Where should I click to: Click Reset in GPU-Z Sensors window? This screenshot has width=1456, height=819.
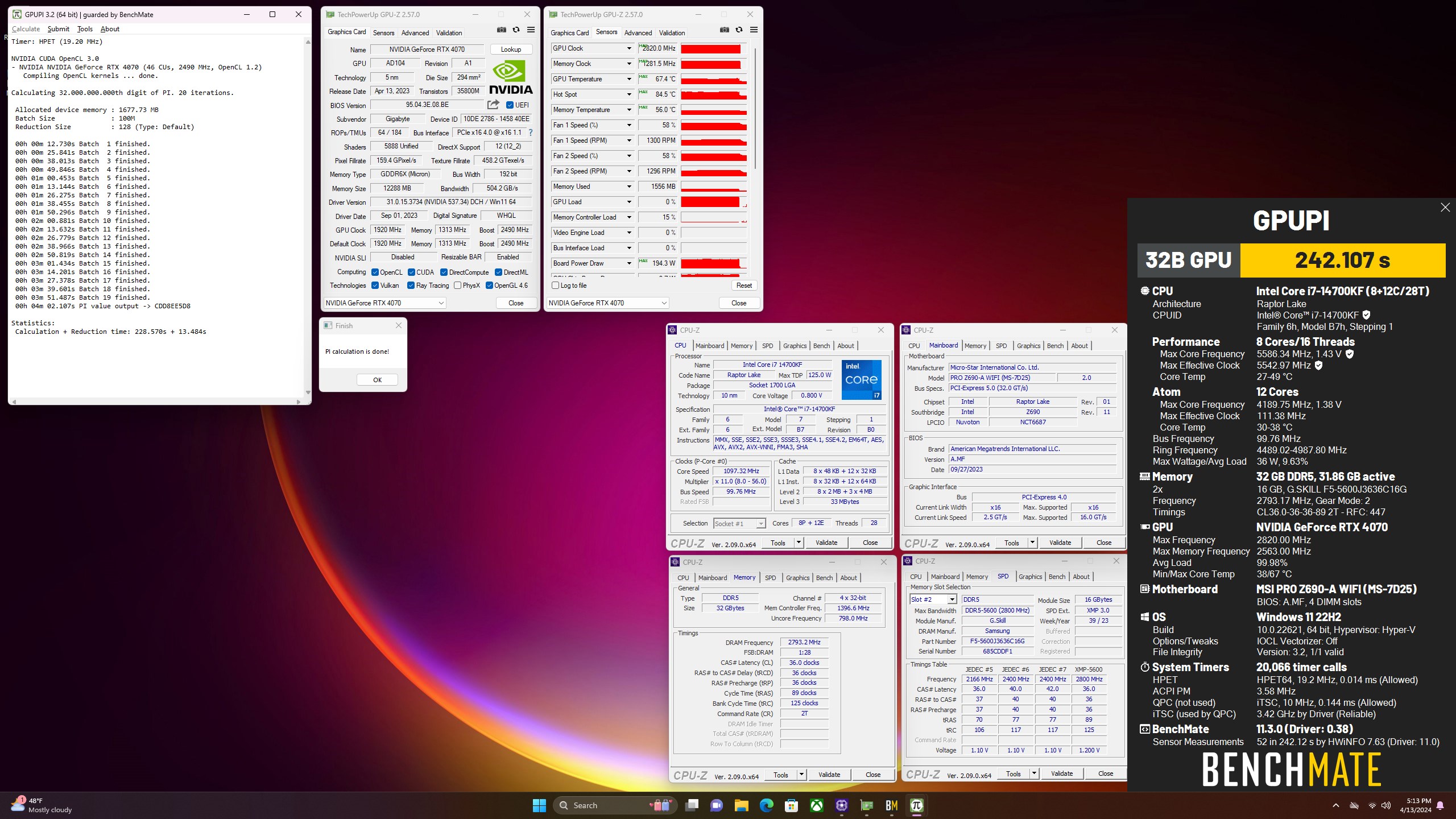744,286
